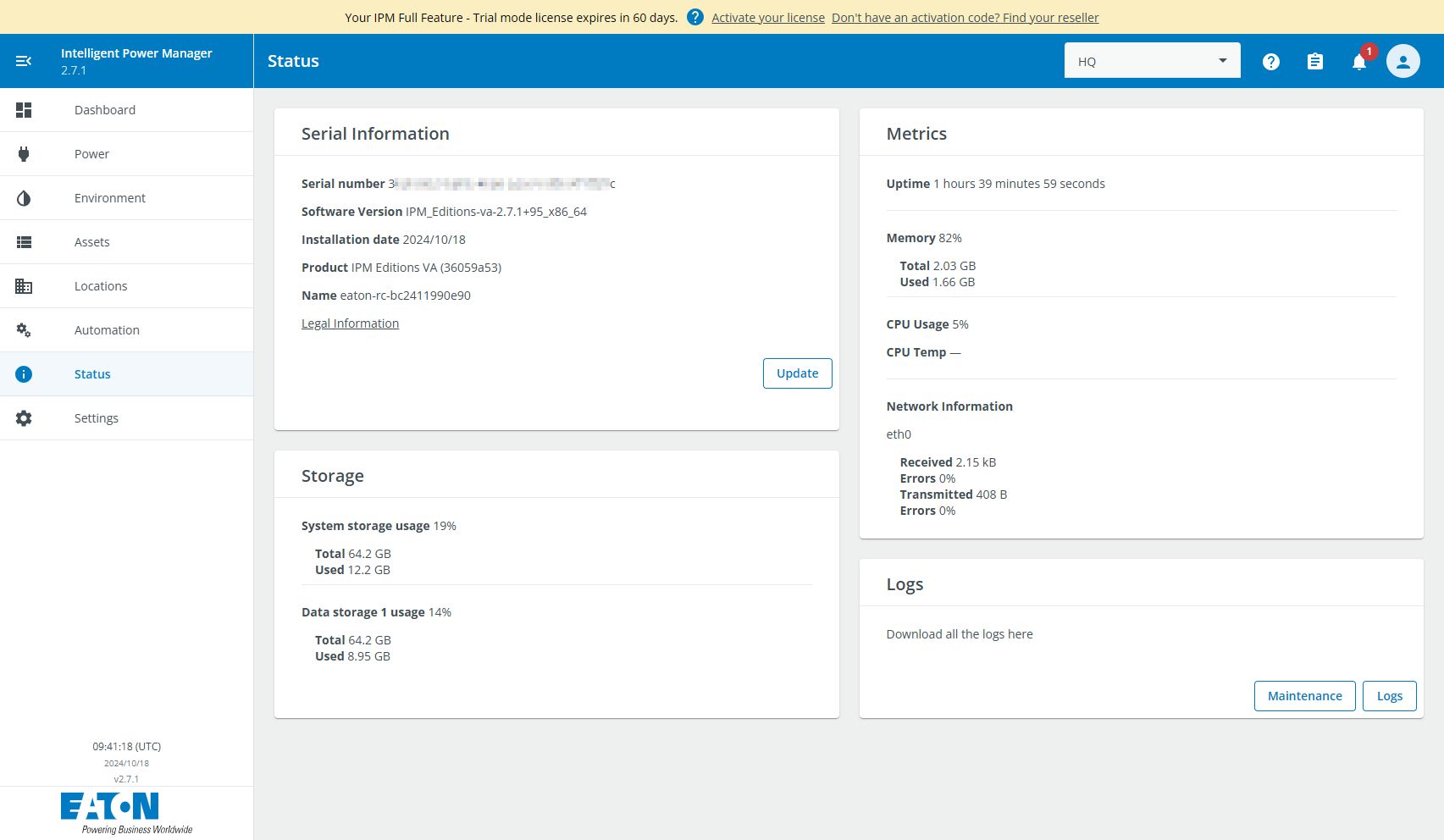Click the Maintenance button
1444x840 pixels.
pos(1304,696)
